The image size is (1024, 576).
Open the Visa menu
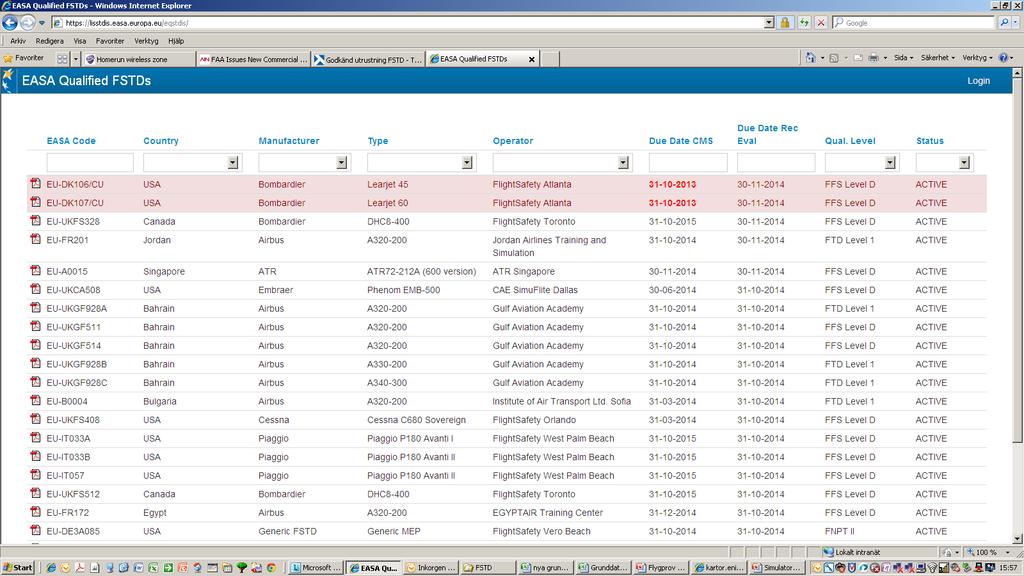pos(80,40)
